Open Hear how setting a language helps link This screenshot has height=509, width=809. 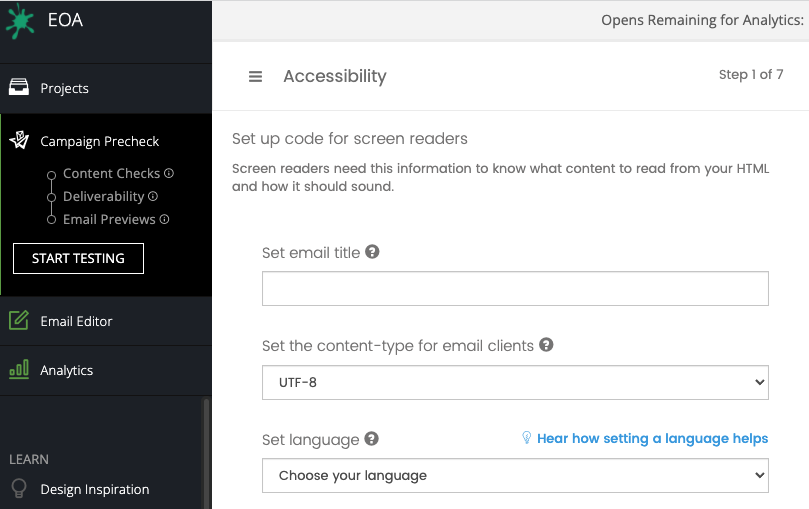click(652, 438)
